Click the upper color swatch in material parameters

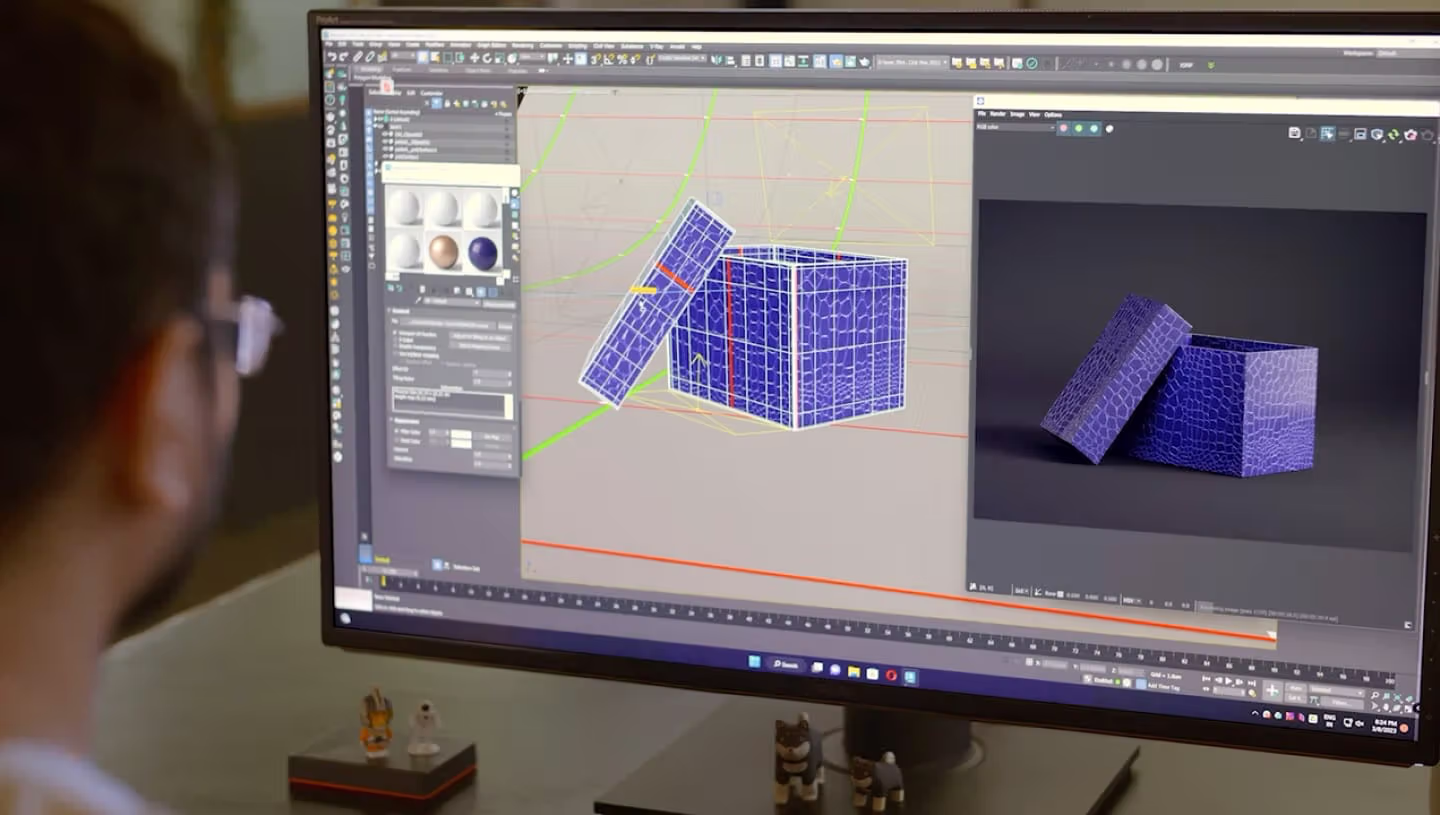461,435
